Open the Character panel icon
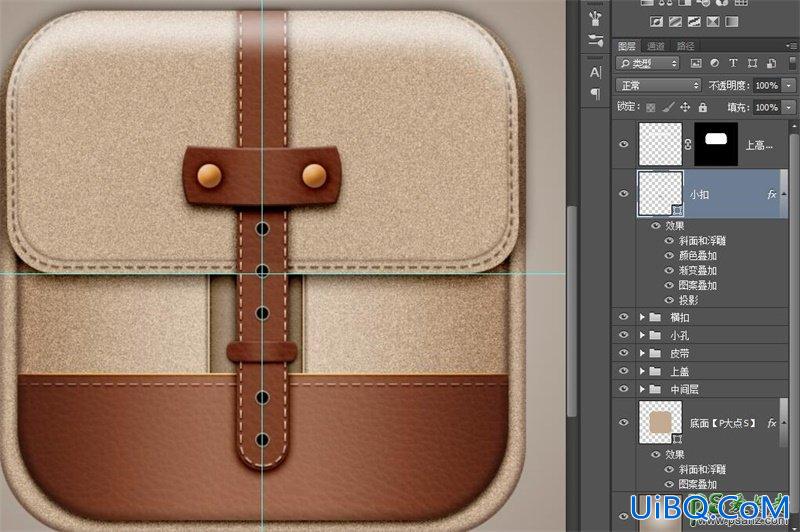Image resolution: width=800 pixels, height=532 pixels. [595, 73]
